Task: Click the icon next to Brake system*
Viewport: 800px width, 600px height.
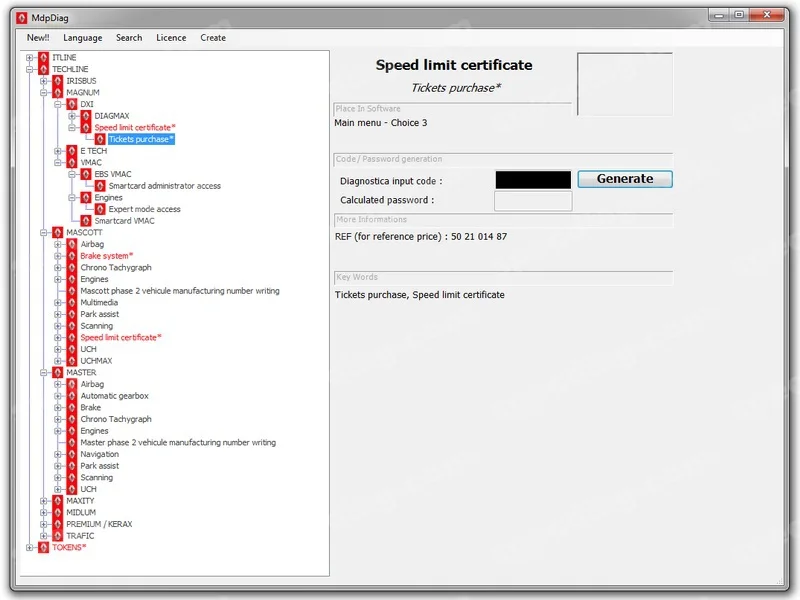Action: pyautogui.click(x=72, y=256)
